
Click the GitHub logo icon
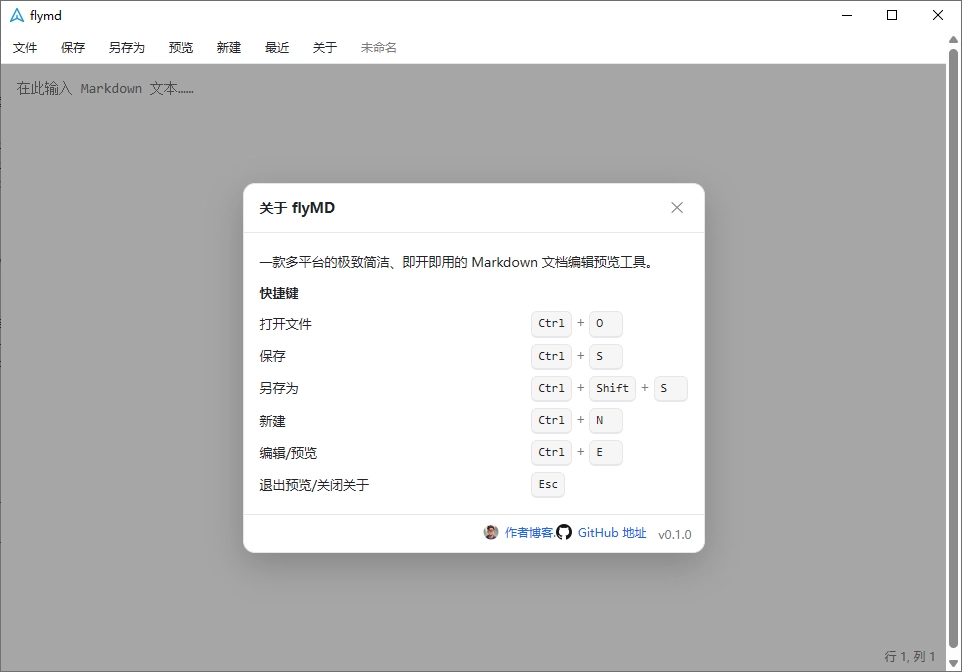click(x=564, y=533)
